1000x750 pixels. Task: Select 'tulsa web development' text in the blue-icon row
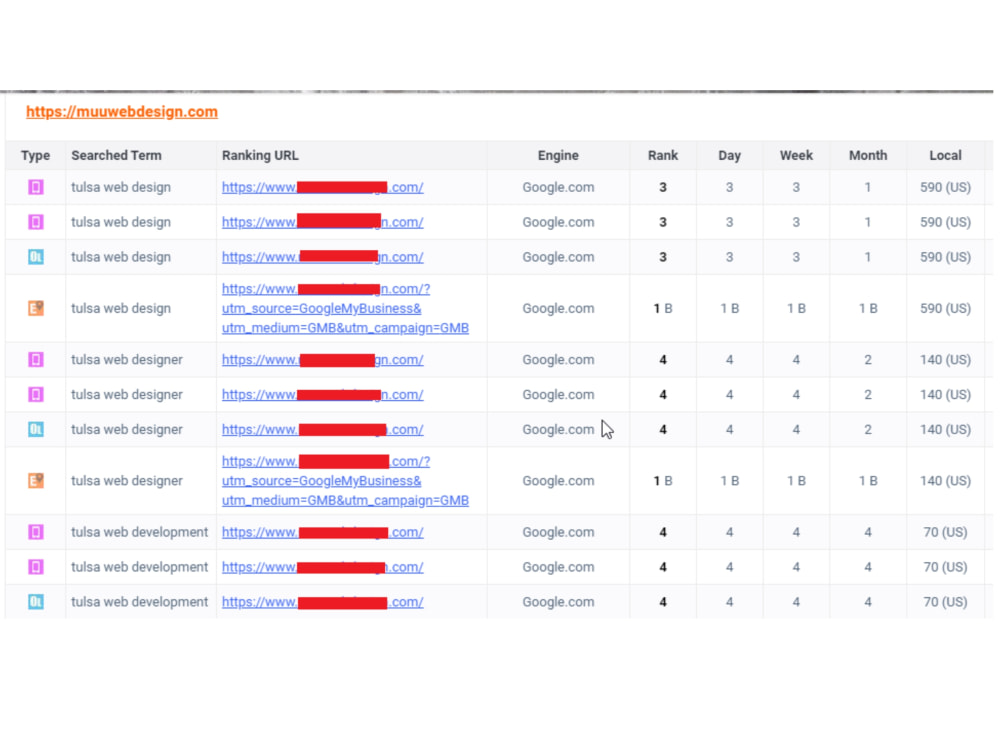(x=139, y=601)
